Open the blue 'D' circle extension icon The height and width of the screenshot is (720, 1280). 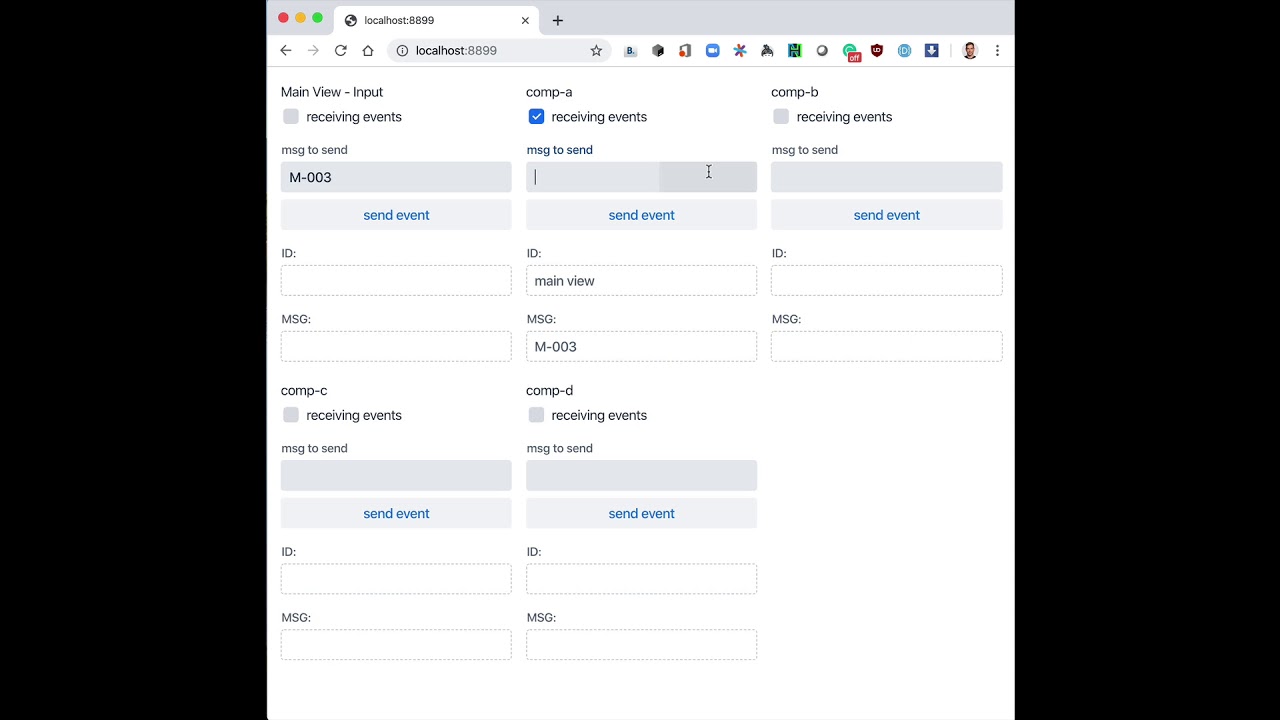[x=905, y=50]
